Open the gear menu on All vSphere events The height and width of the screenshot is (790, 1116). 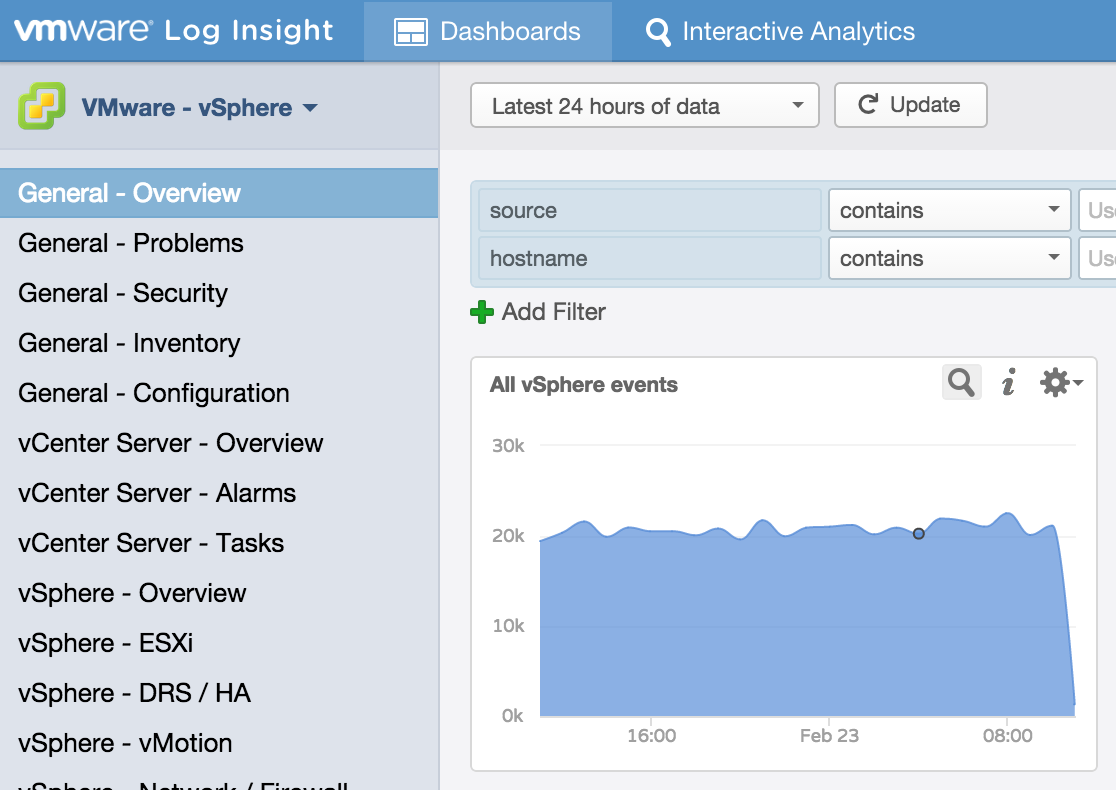[x=1060, y=382]
